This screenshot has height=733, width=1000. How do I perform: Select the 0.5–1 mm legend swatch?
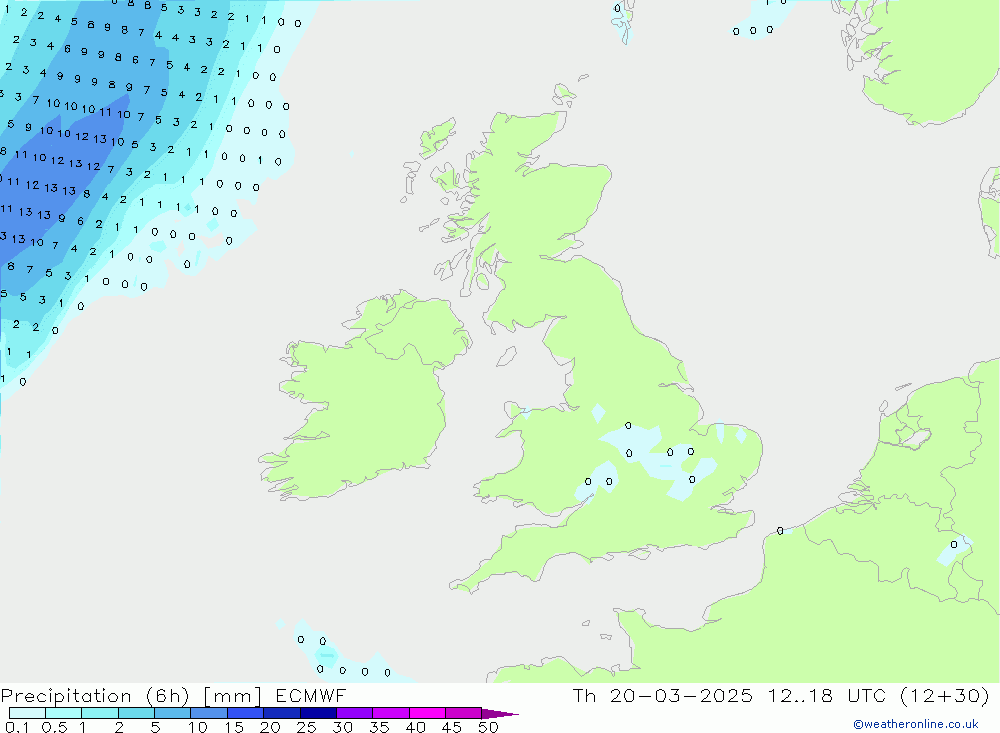click(64, 713)
